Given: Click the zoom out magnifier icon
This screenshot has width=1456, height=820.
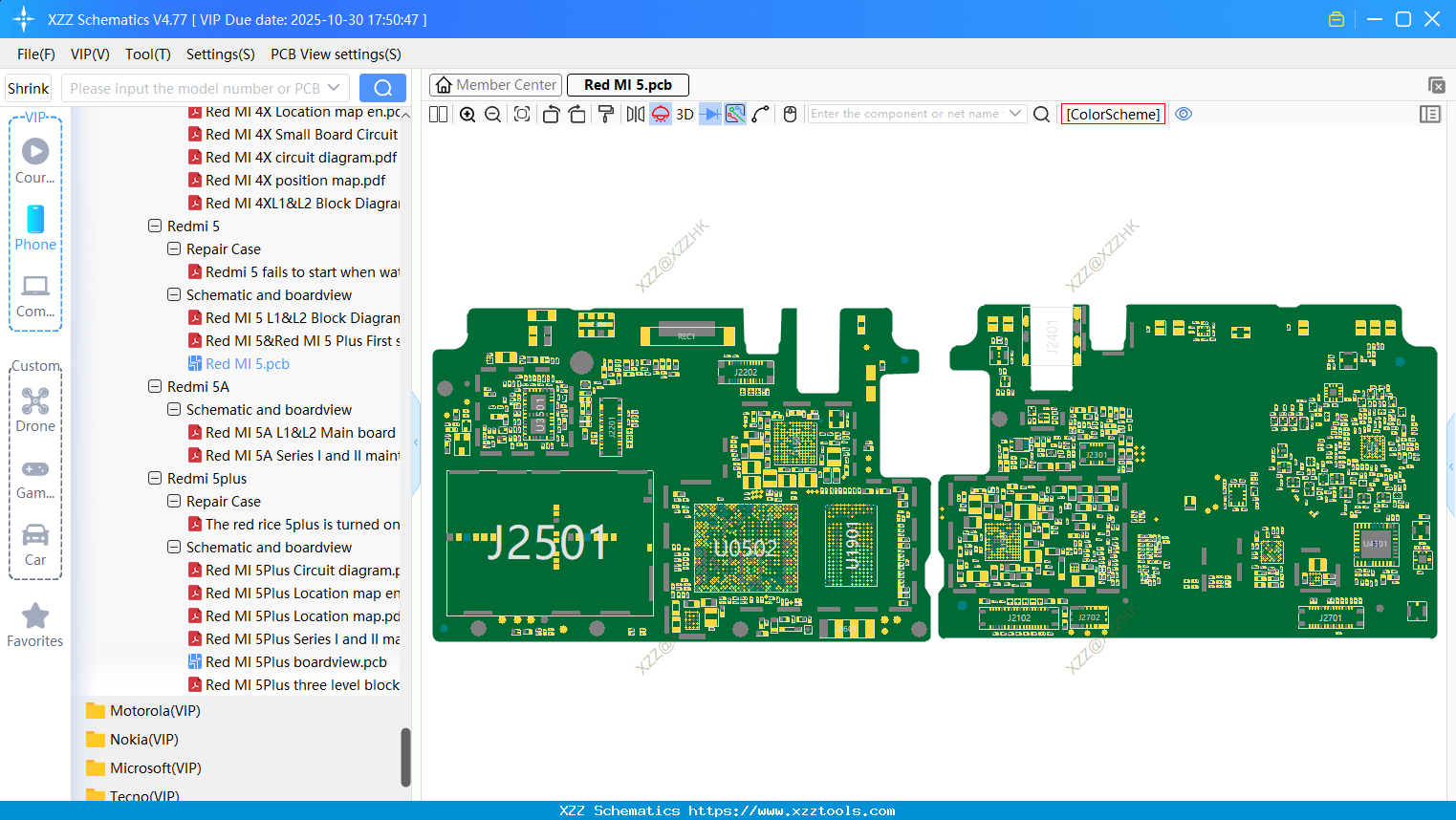Looking at the screenshot, I should tap(493, 115).
